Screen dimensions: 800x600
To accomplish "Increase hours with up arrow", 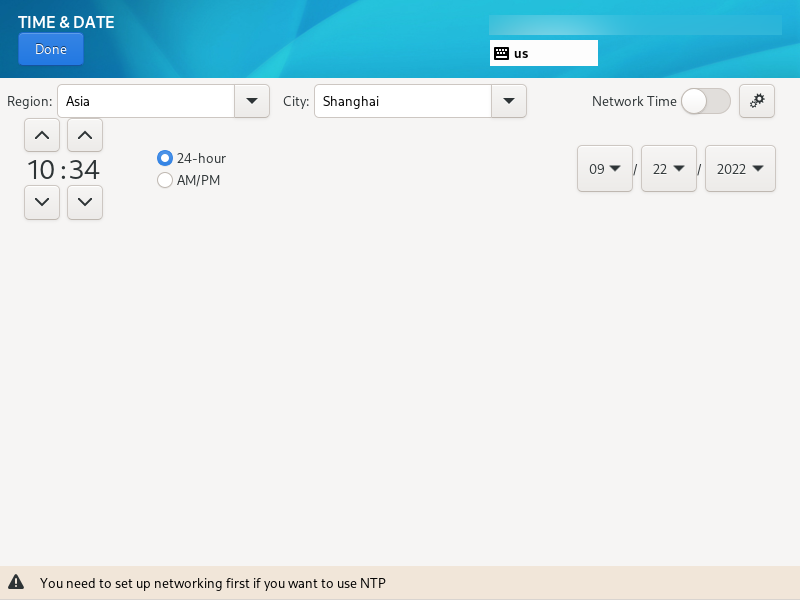I will click(x=41, y=135).
